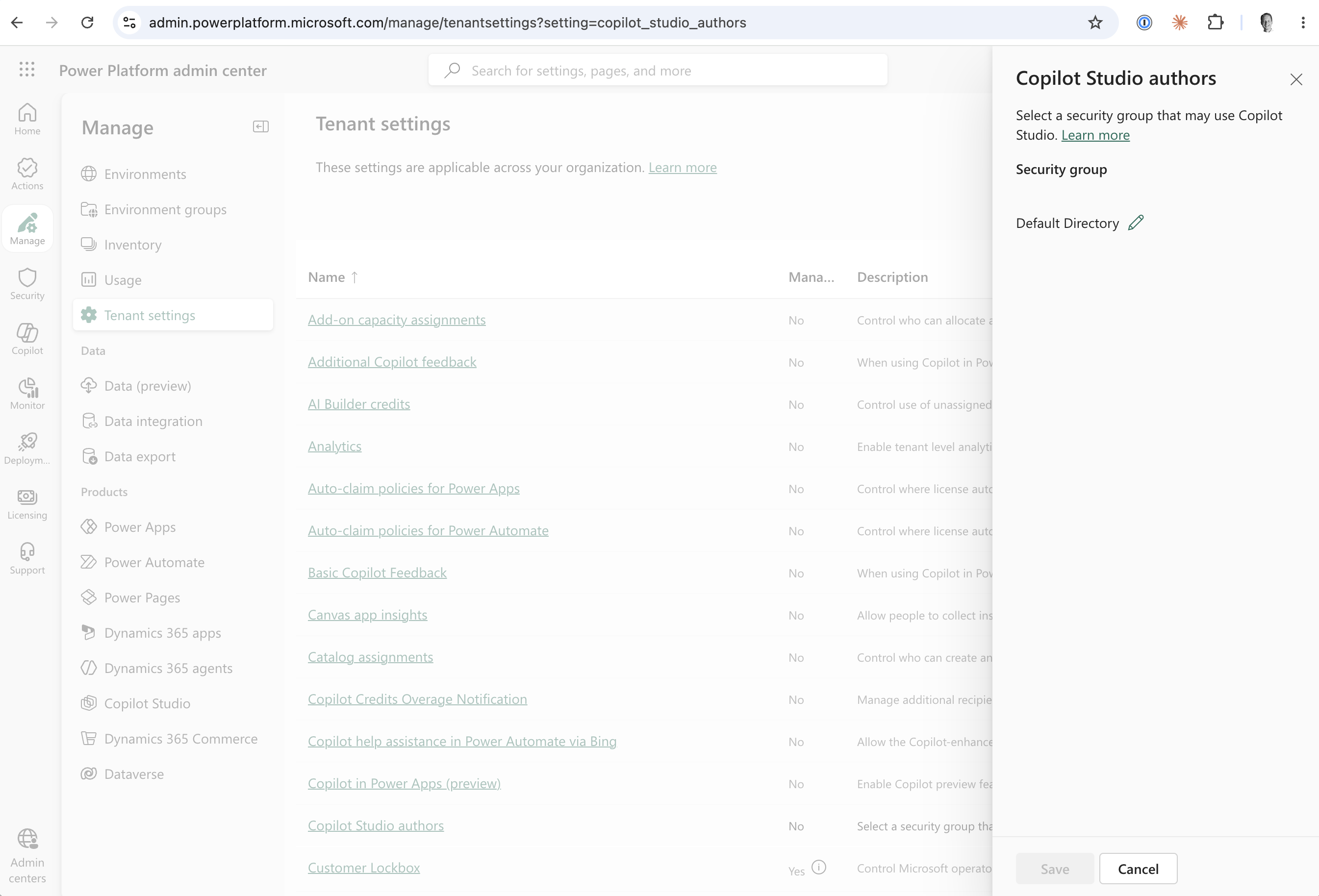Open the Chrome three-dot menu
Viewport: 1319px width, 896px height.
1302,23
